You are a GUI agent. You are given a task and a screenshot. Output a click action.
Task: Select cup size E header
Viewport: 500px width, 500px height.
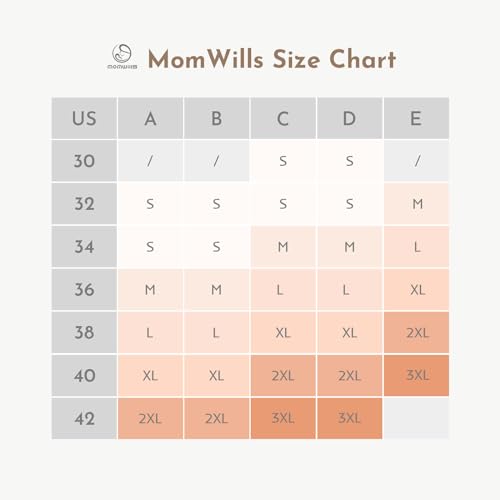click(x=416, y=118)
